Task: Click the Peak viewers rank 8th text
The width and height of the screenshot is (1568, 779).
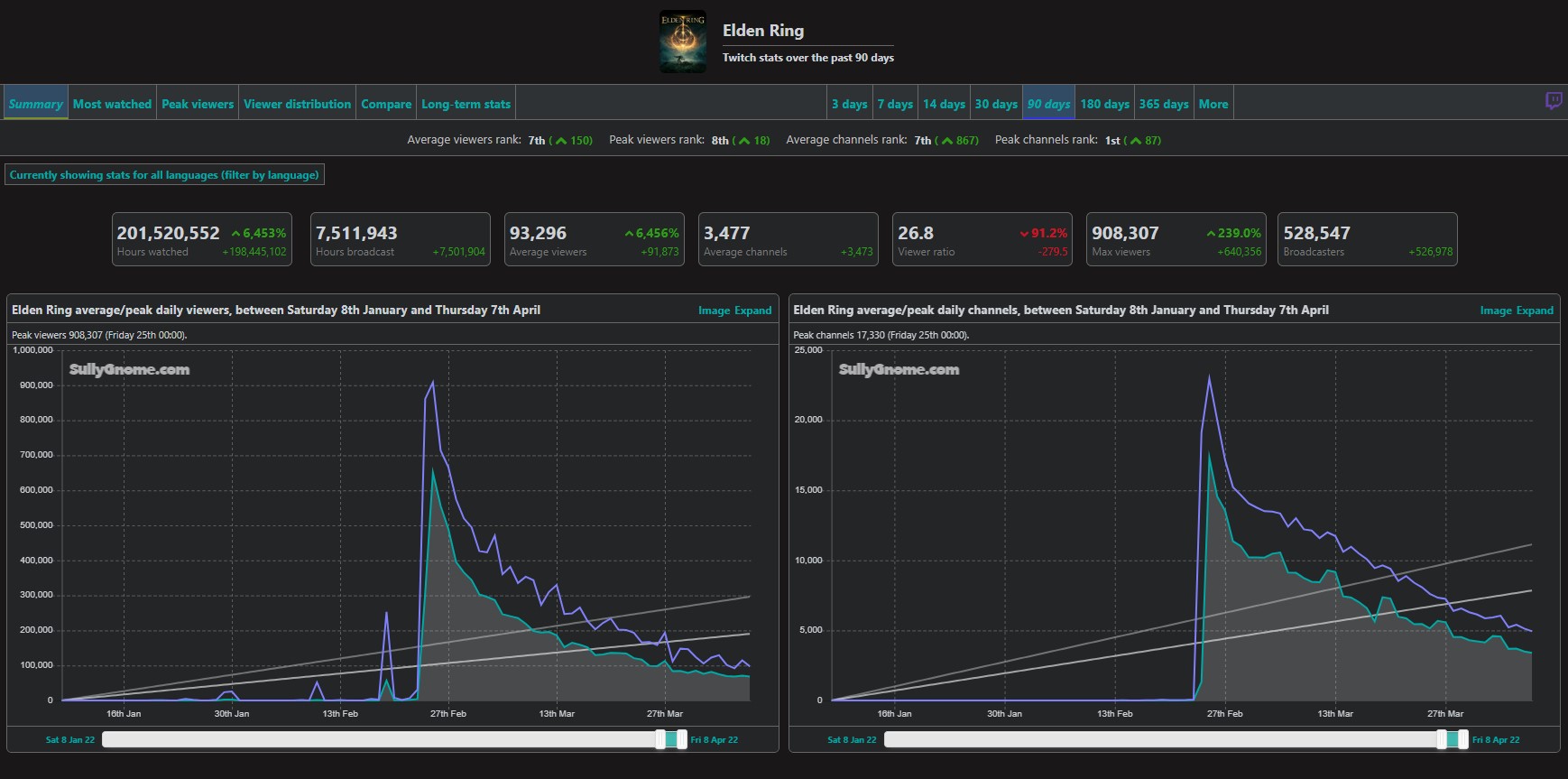Action: coord(689,140)
